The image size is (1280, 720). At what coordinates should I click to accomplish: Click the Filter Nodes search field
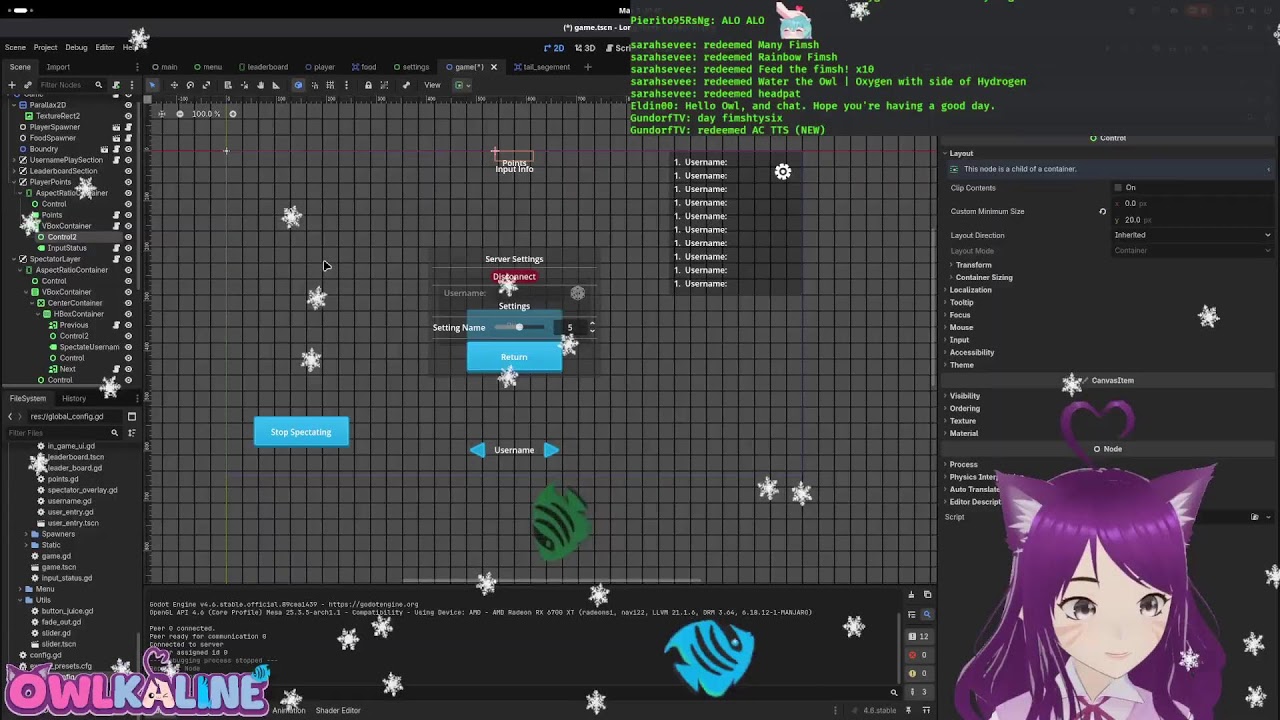pyautogui.click(x=70, y=85)
